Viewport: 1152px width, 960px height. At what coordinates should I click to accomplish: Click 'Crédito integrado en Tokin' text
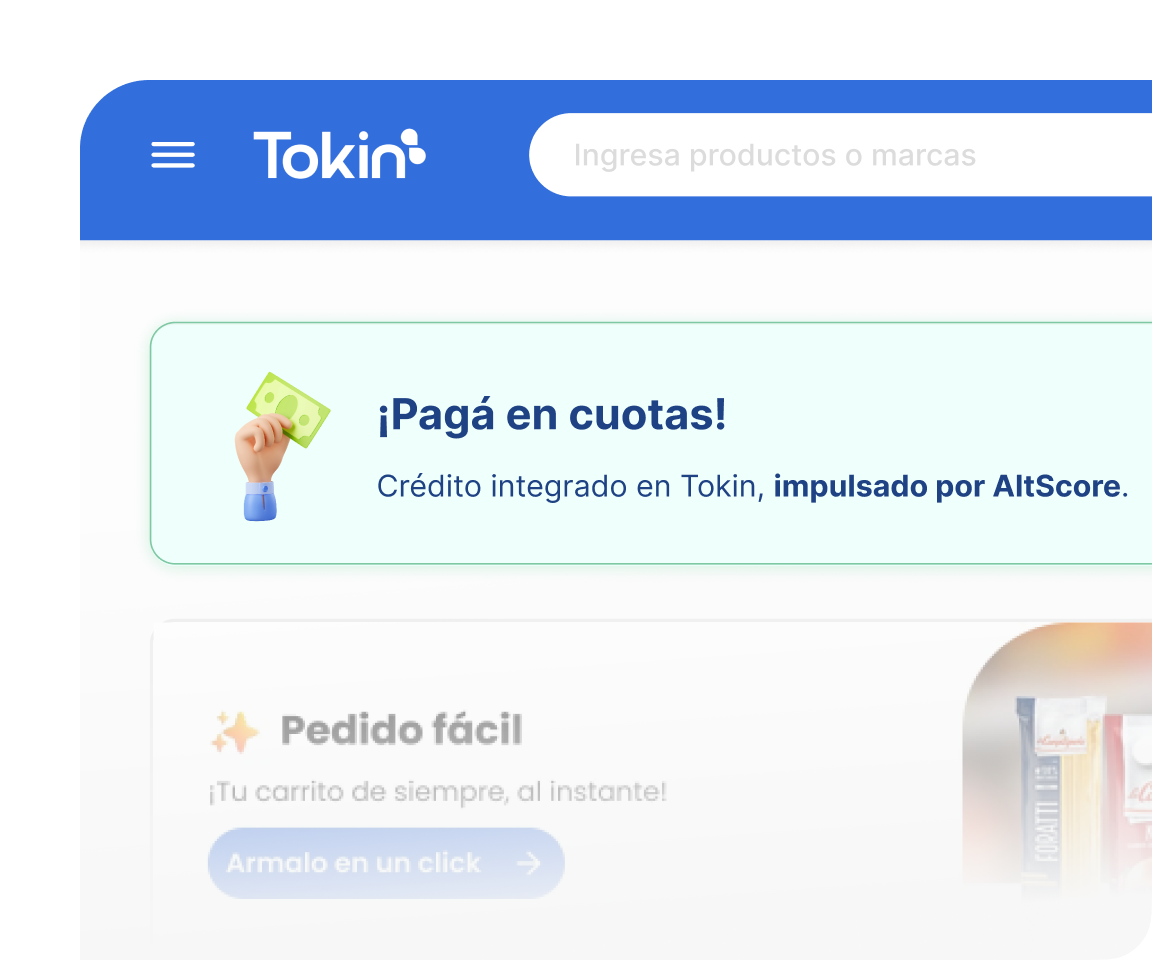pyautogui.click(x=566, y=486)
